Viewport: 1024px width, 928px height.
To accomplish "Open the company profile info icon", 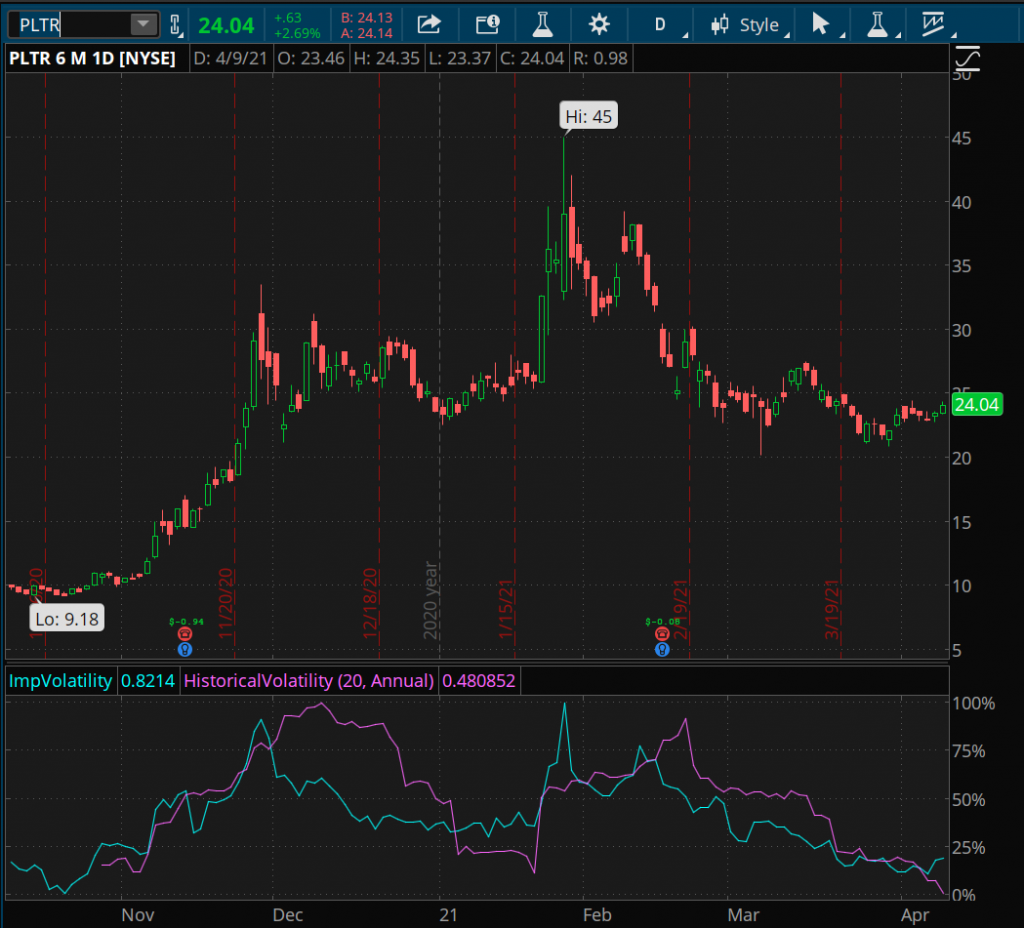I will pyautogui.click(x=487, y=25).
